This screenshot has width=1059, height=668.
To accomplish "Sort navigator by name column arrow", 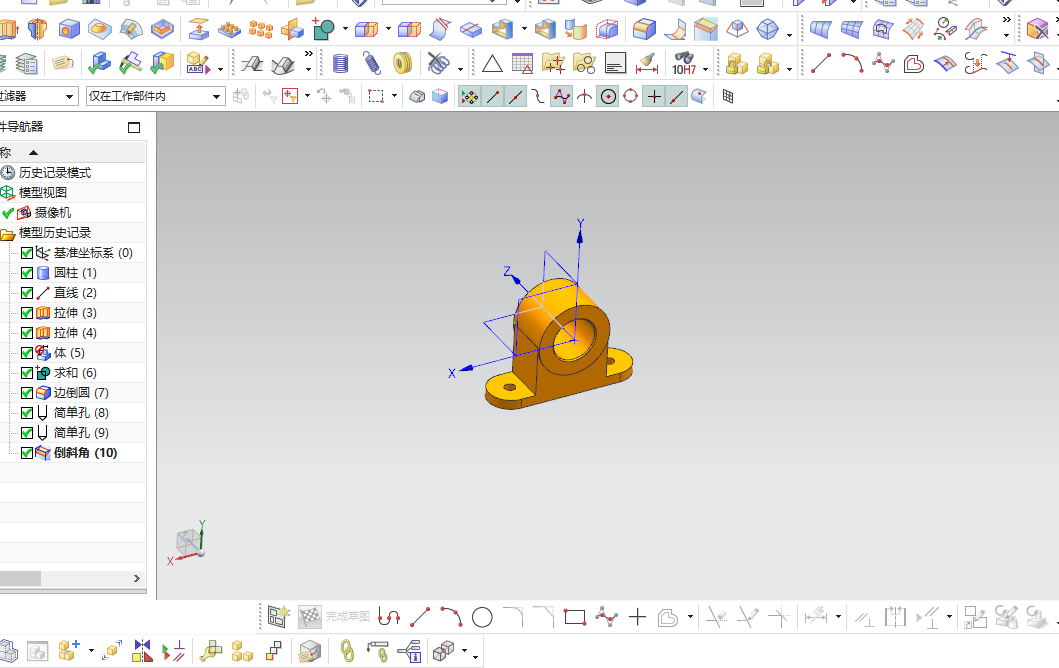I will (33, 153).
